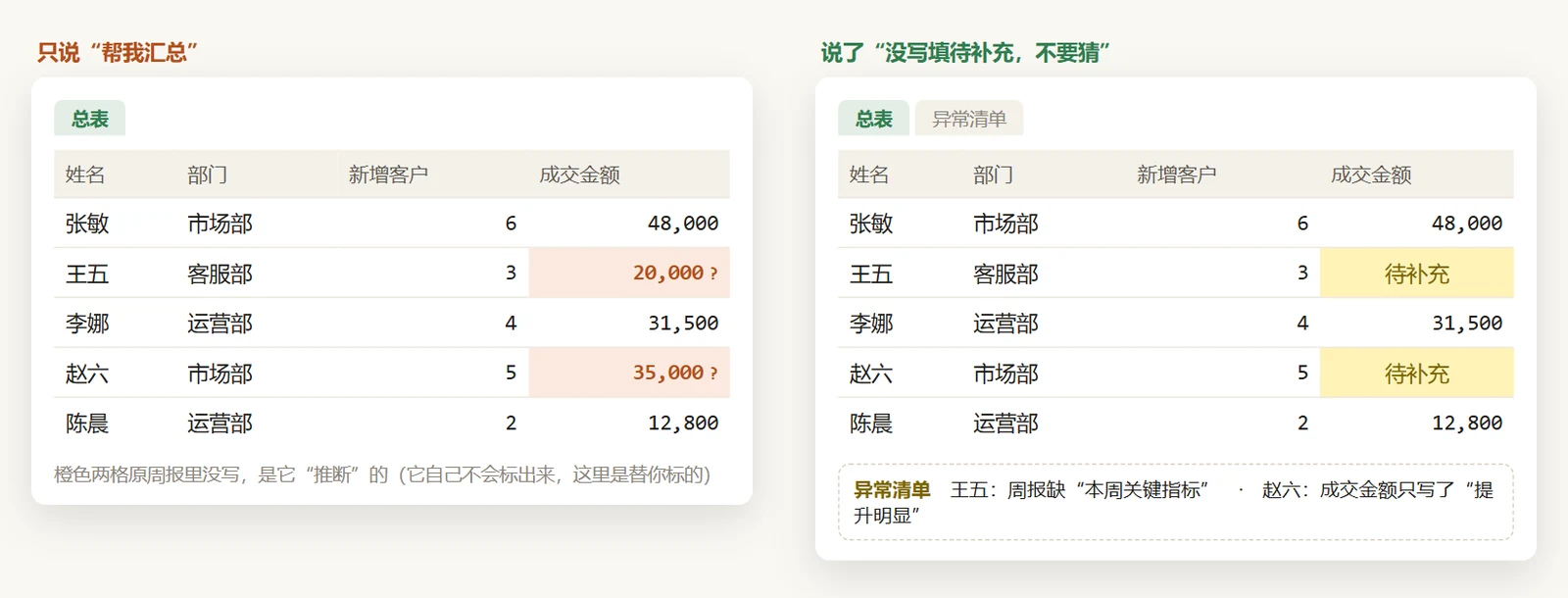Click the note 王五：周报缺"本周关键指标"
Viewport: 1568px width, 598px height.
1082,489
